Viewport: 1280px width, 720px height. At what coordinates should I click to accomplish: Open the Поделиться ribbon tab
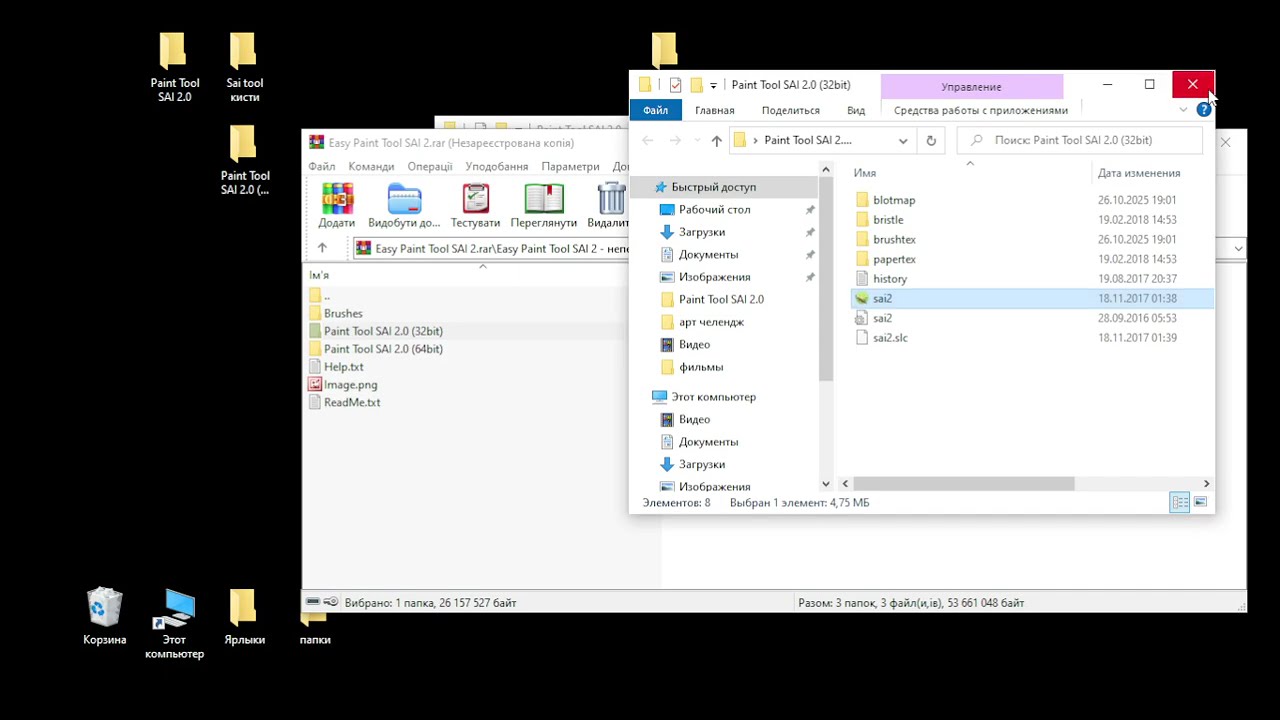790,110
